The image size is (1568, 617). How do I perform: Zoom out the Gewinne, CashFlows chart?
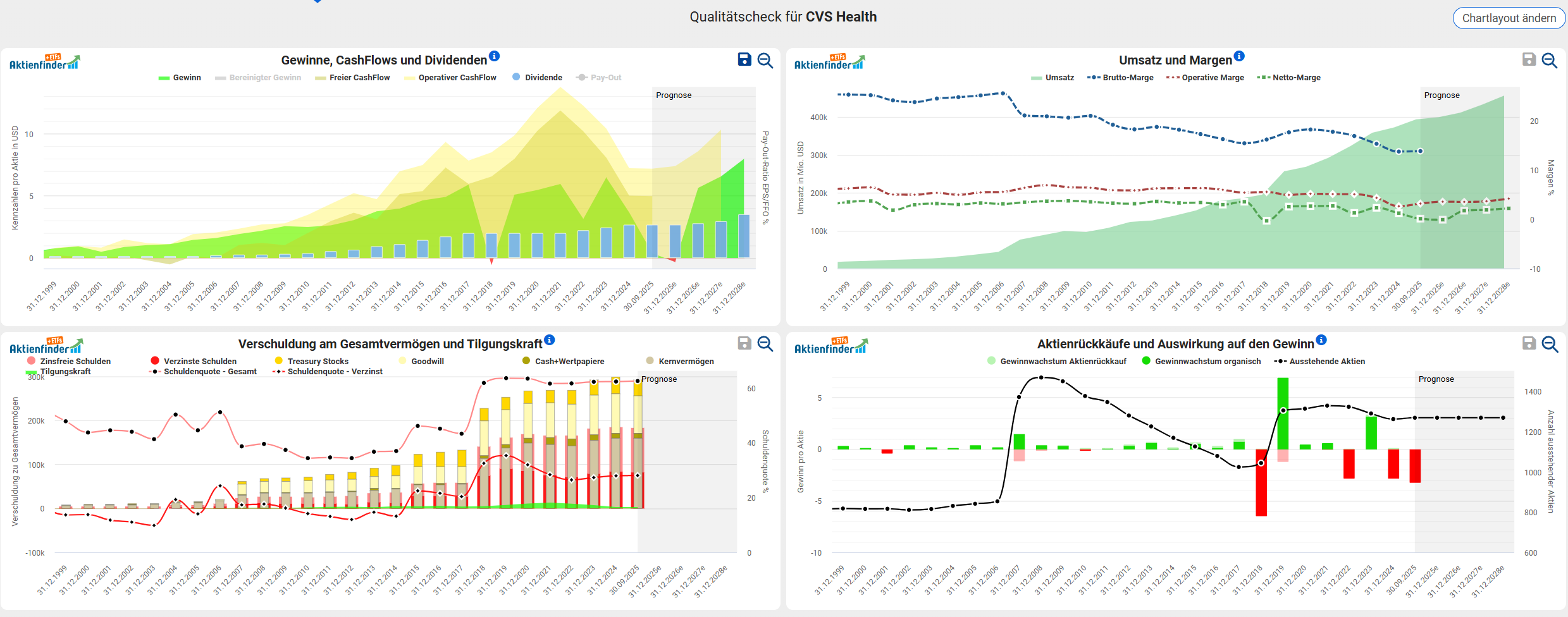[765, 60]
